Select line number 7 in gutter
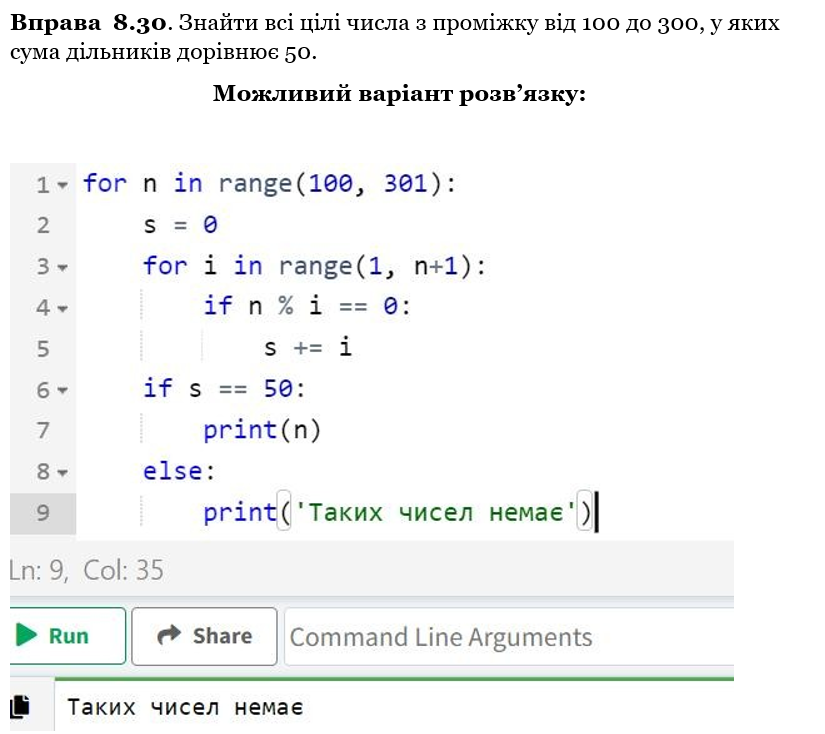 click(43, 430)
